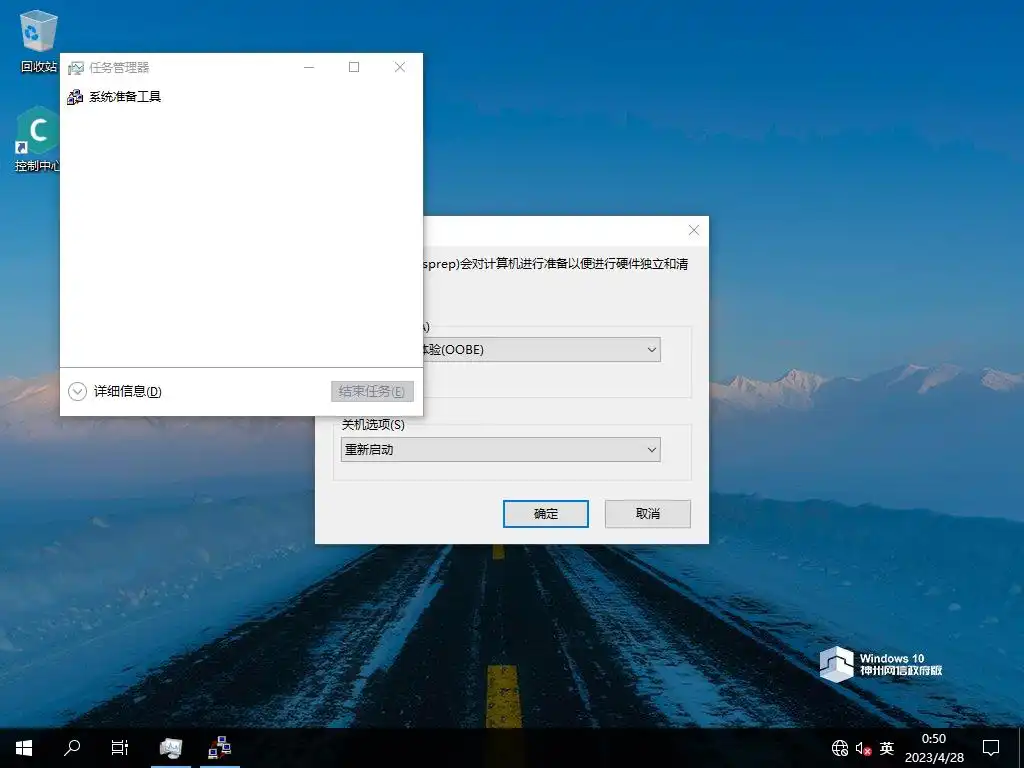Open the notification center icon

tap(991, 748)
